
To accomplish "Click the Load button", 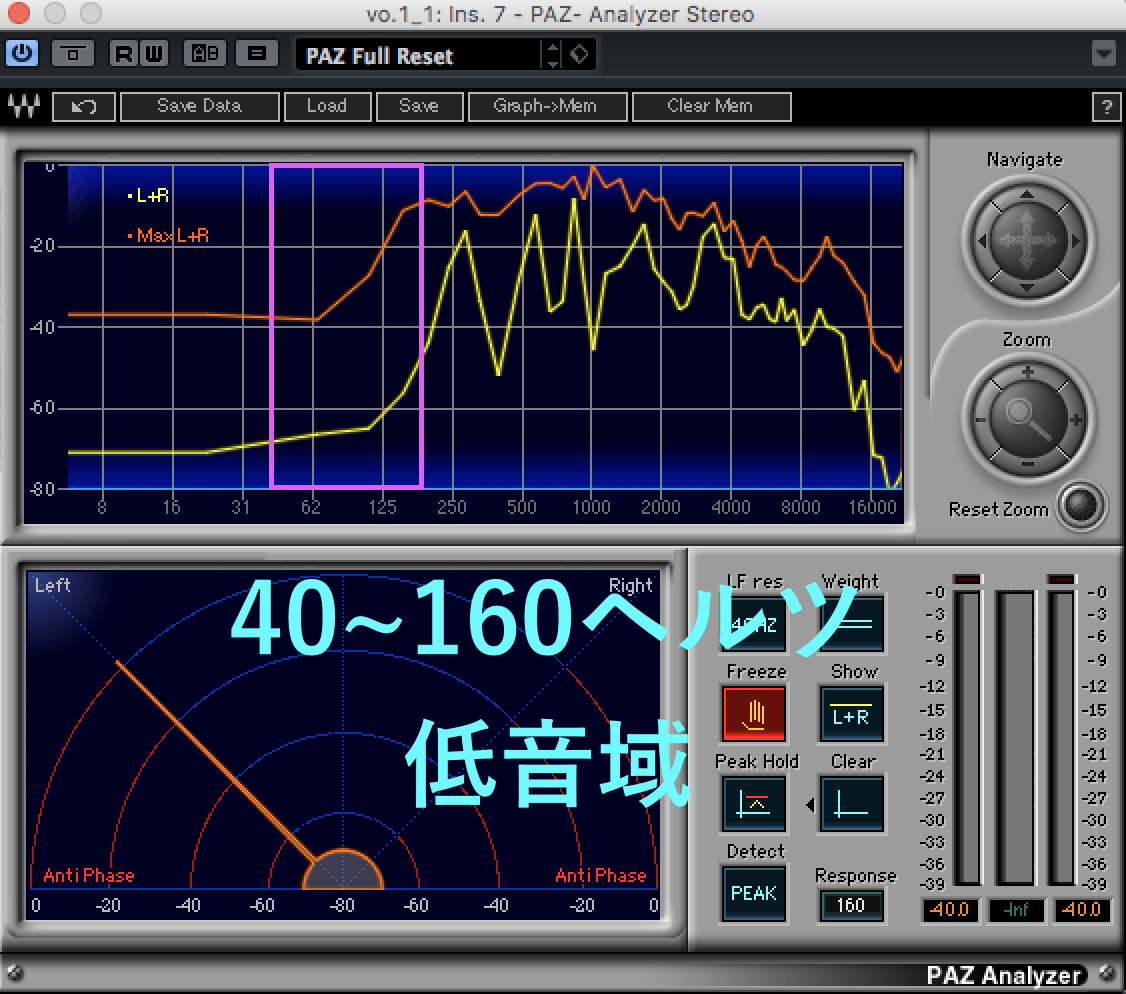I will [327, 106].
